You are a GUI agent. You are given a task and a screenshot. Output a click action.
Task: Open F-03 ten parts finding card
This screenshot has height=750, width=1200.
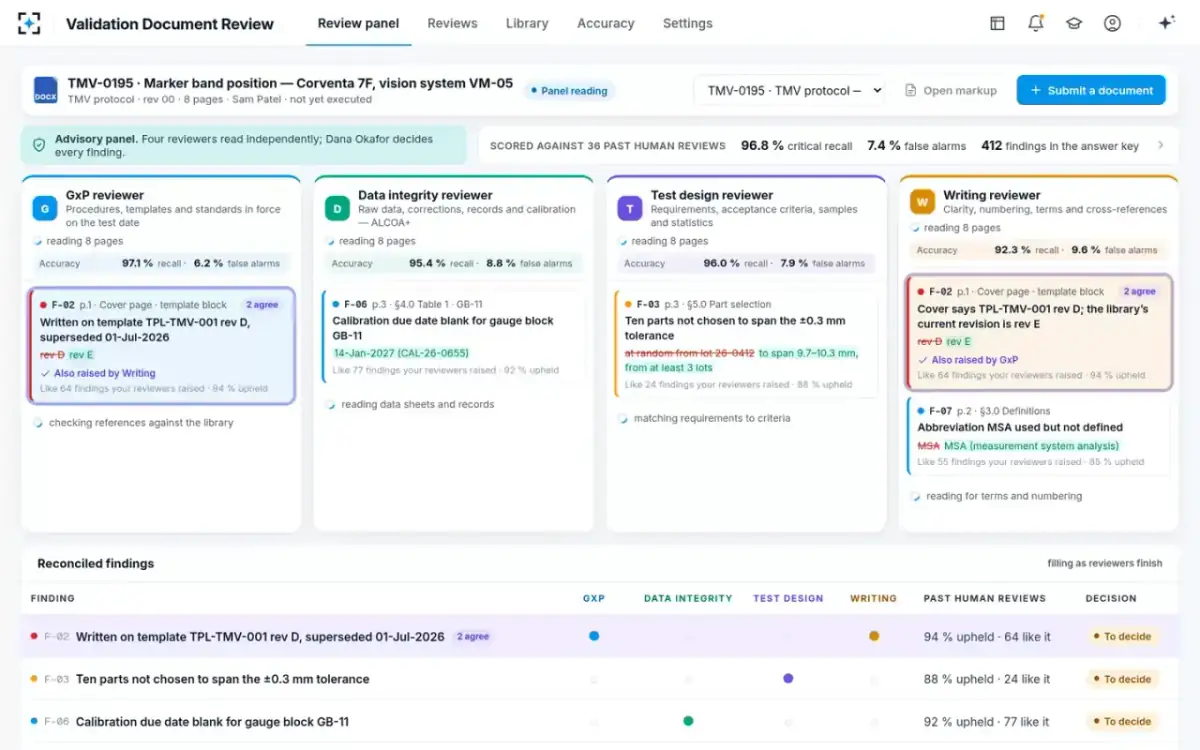click(746, 344)
